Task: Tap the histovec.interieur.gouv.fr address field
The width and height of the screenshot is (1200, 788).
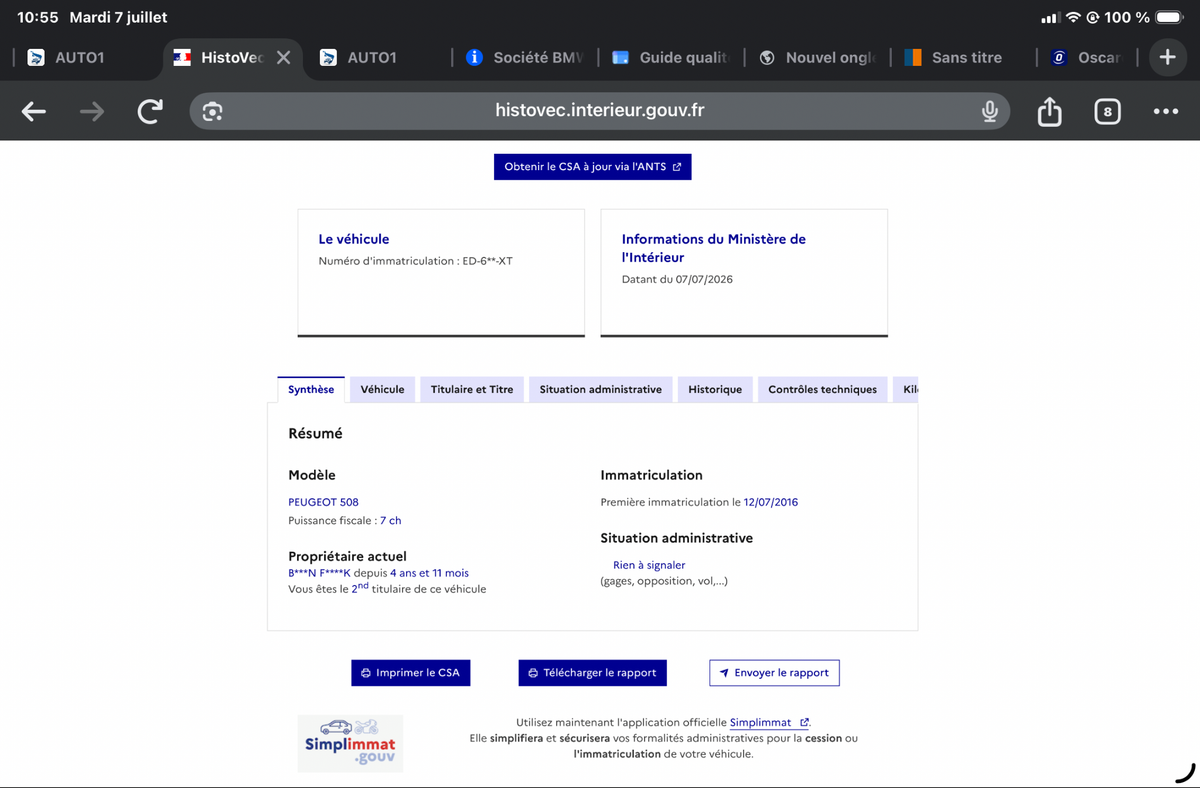Action: point(600,111)
